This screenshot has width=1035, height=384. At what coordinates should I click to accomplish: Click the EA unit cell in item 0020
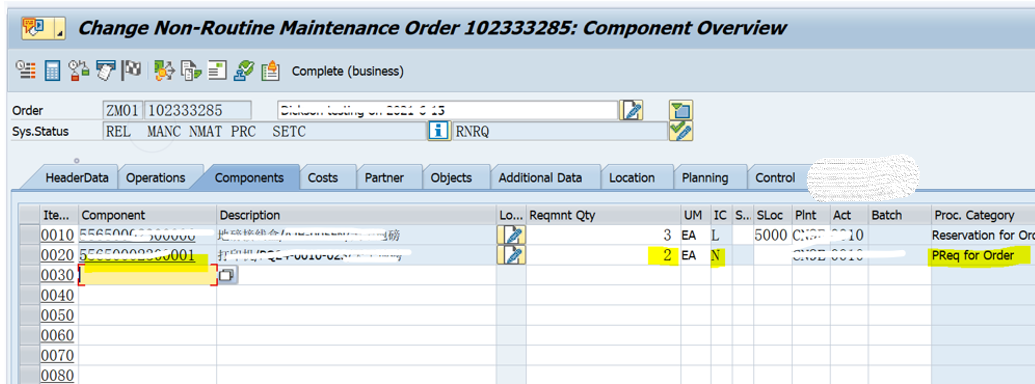coord(696,255)
